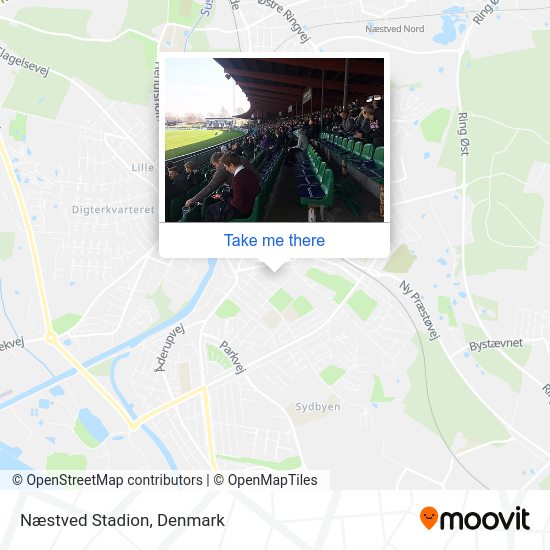Image resolution: width=550 pixels, height=550 pixels.
Task: Click the Take me there link
Action: click(274, 241)
